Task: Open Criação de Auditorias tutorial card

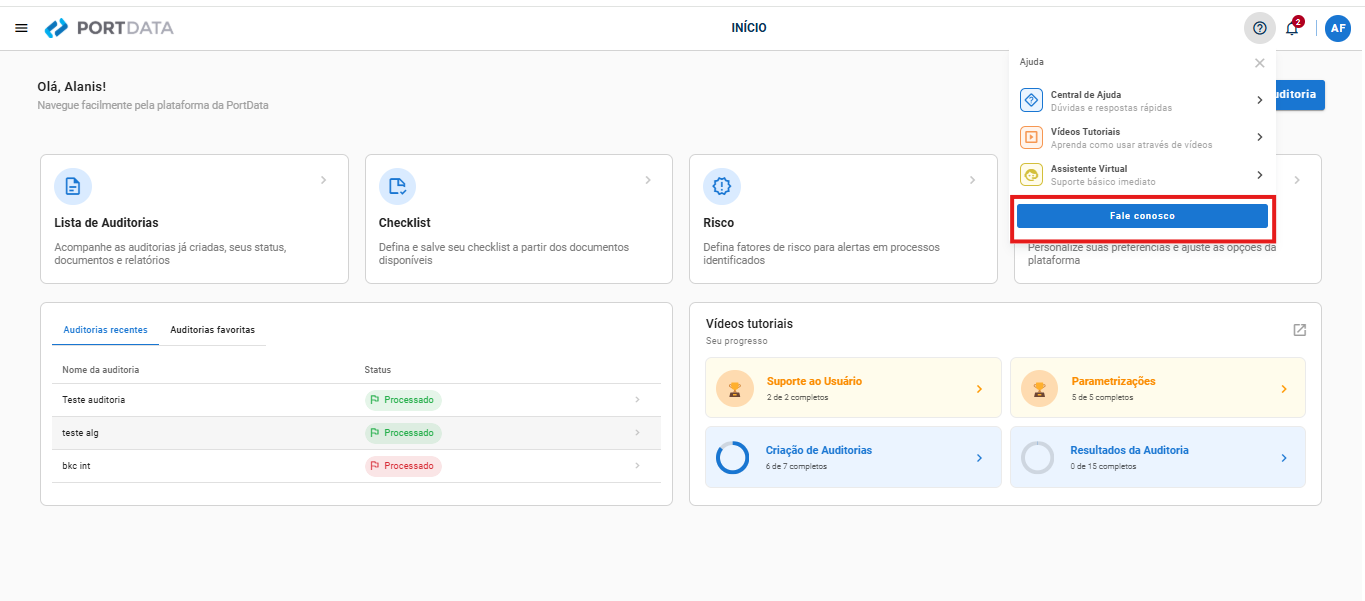Action: tap(853, 457)
